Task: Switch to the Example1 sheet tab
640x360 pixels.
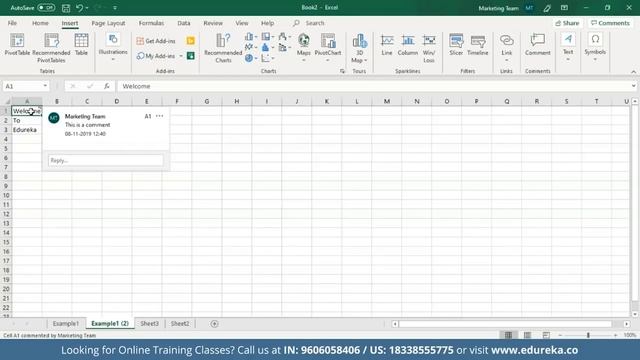Action: pyautogui.click(x=65, y=324)
